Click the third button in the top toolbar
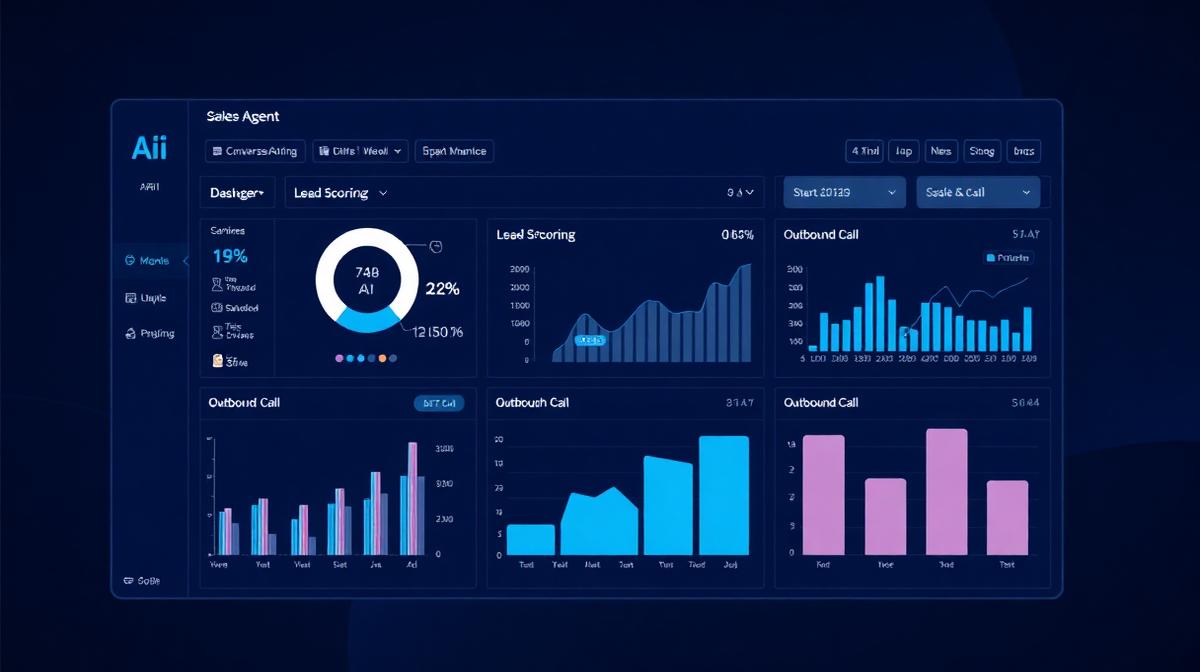The width and height of the screenshot is (1200, 672). [x=454, y=151]
